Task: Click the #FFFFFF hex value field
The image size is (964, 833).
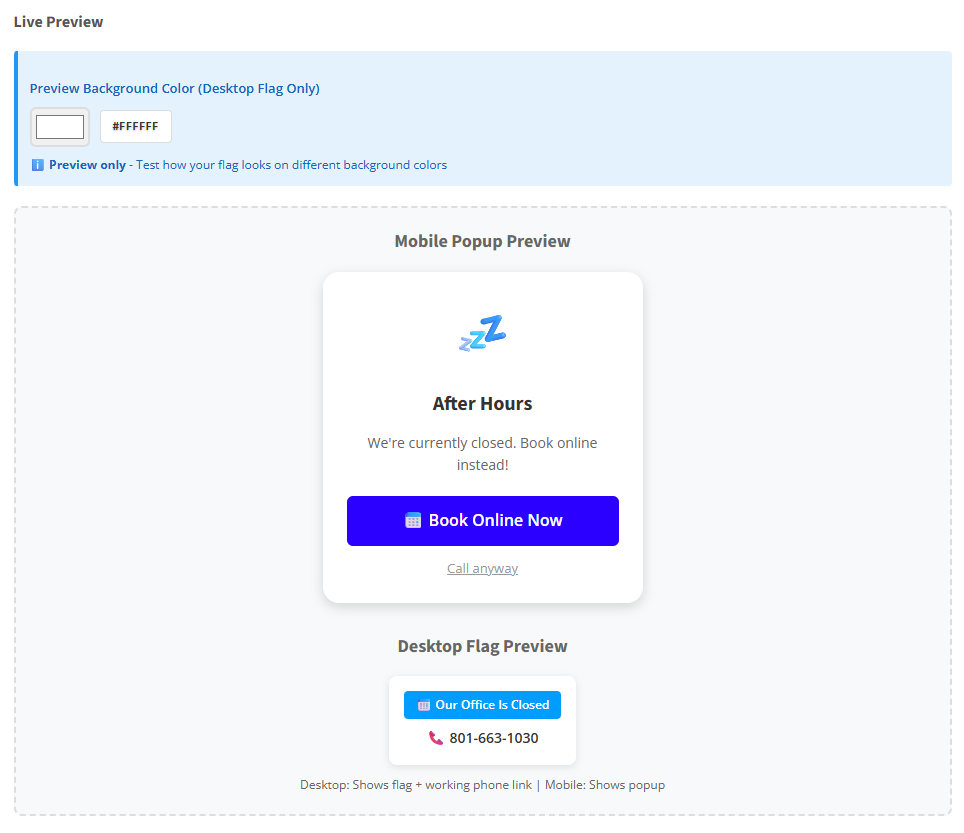Action: click(x=135, y=126)
